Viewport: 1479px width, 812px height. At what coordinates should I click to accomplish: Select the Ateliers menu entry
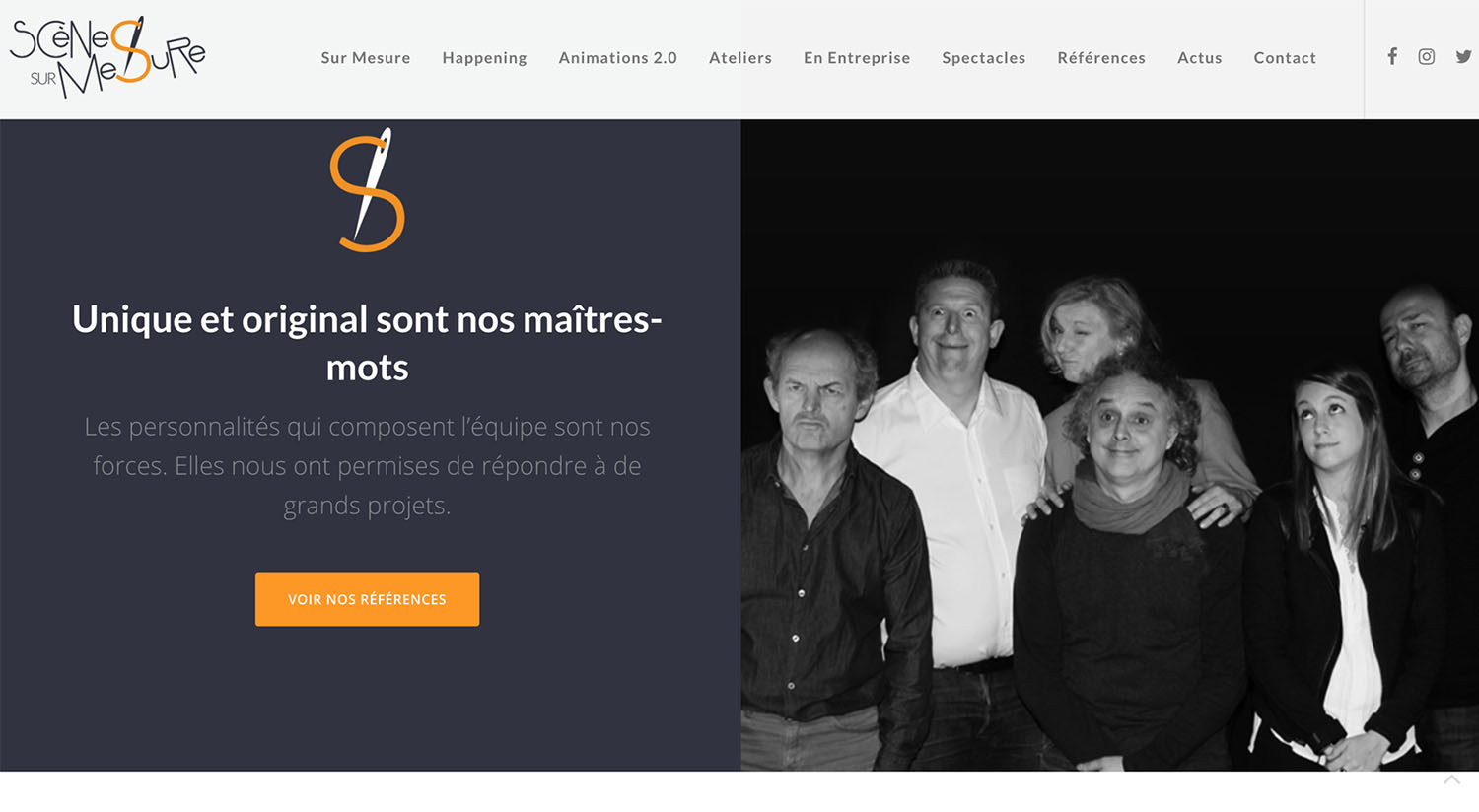(x=740, y=58)
